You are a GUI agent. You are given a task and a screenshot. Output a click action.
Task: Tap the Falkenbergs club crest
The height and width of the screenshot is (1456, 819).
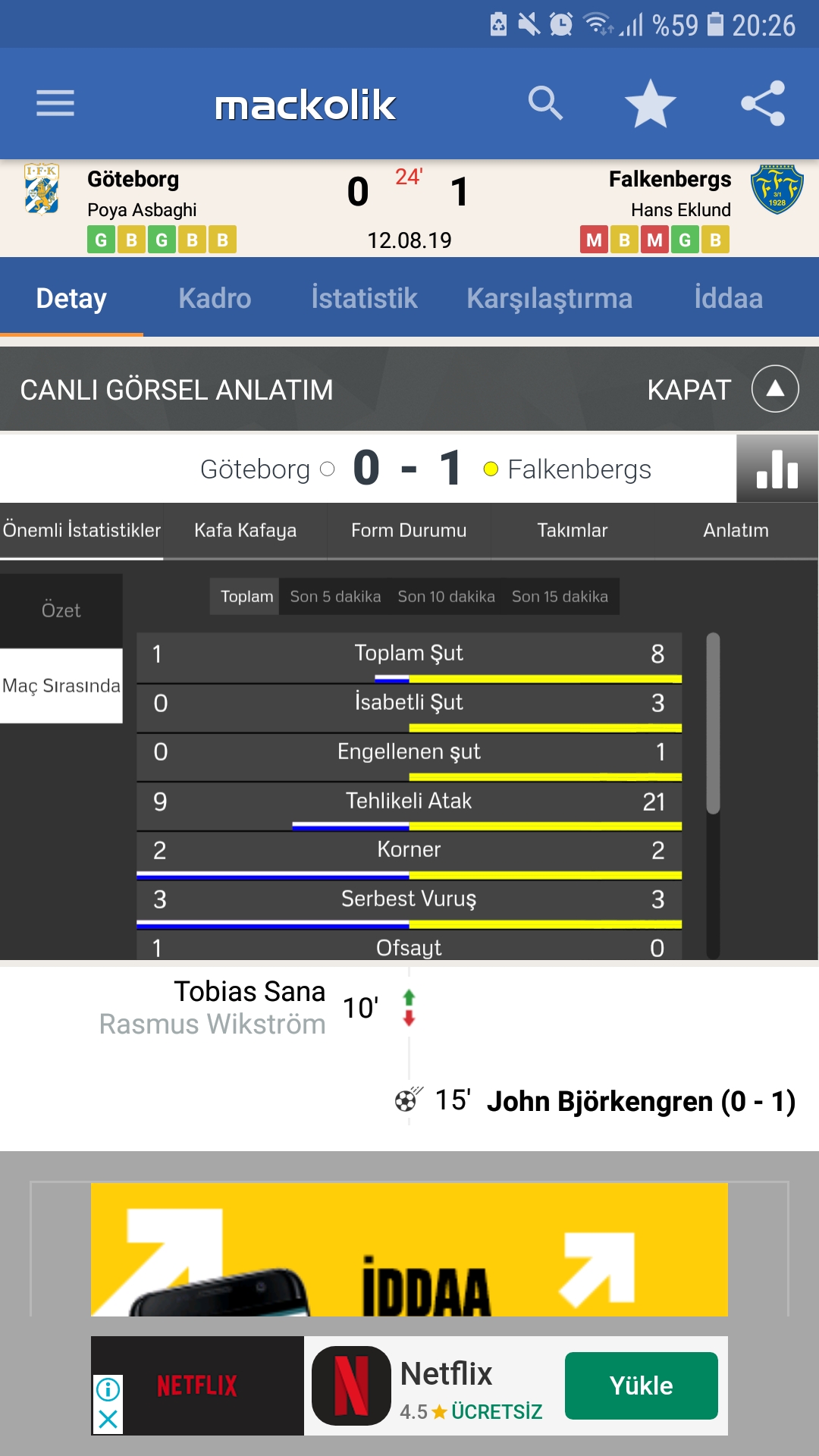click(x=777, y=189)
